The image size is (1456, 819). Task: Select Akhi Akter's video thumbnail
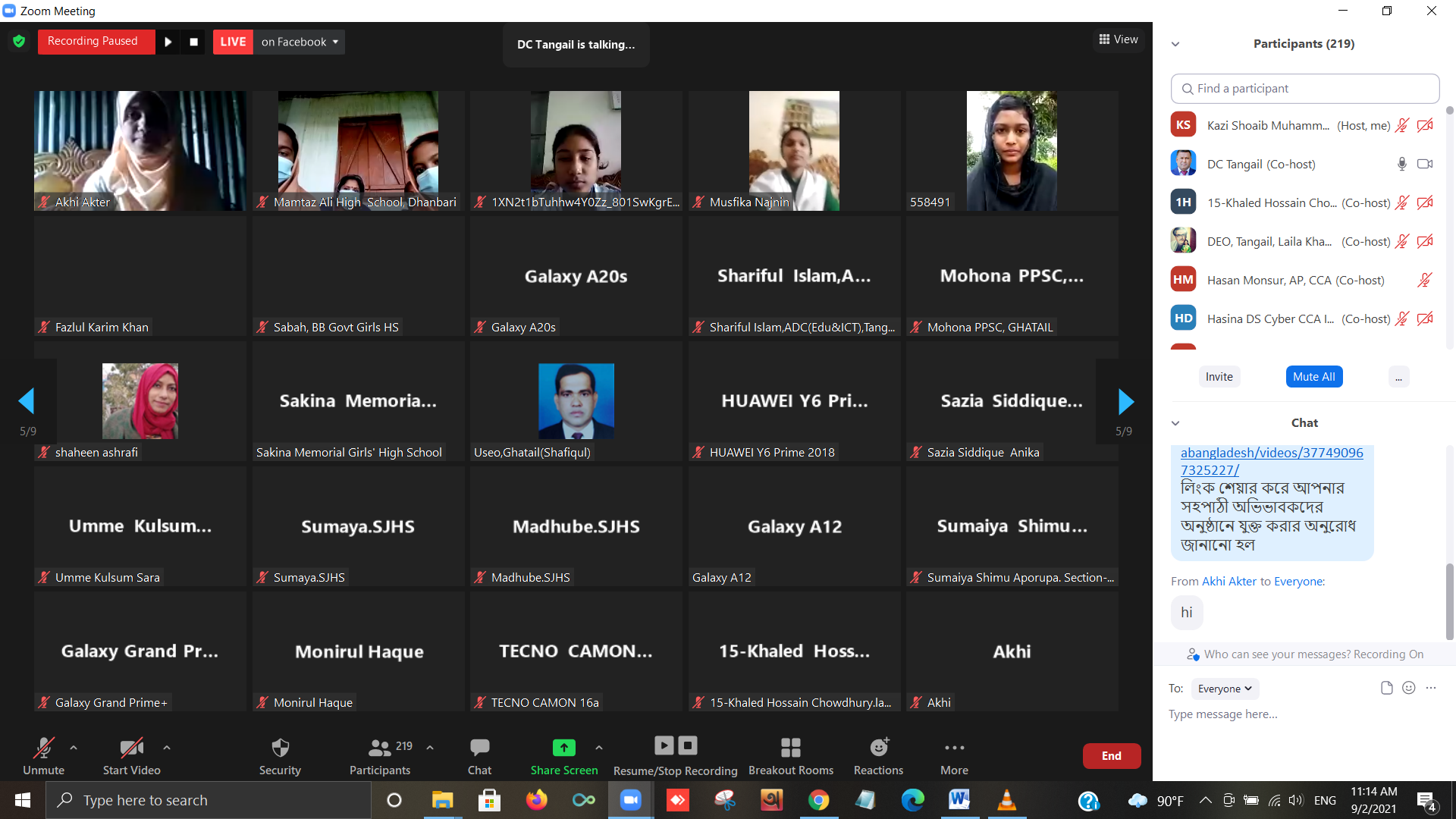pos(140,151)
